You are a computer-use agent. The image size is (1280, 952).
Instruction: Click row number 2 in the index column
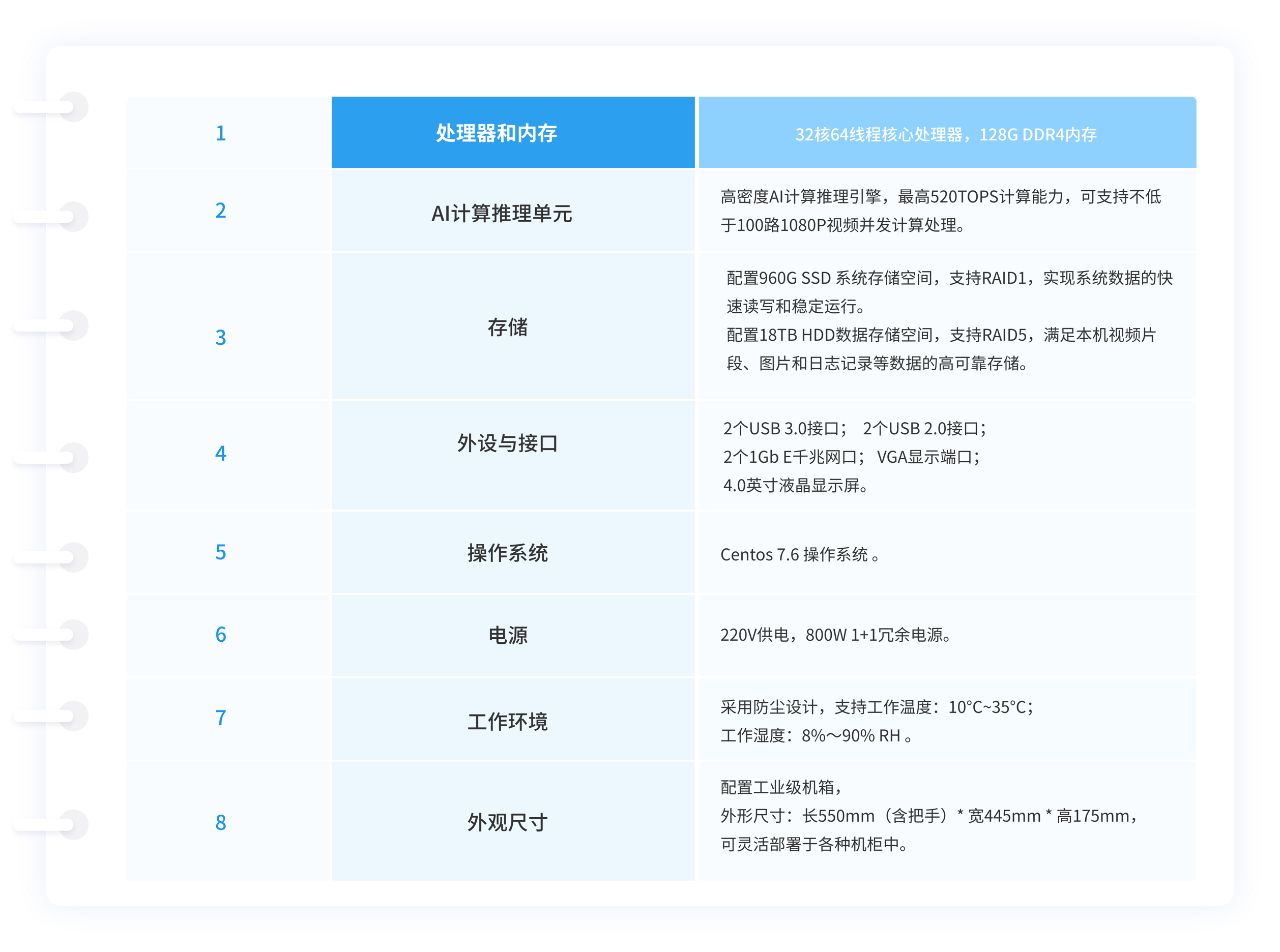221,211
